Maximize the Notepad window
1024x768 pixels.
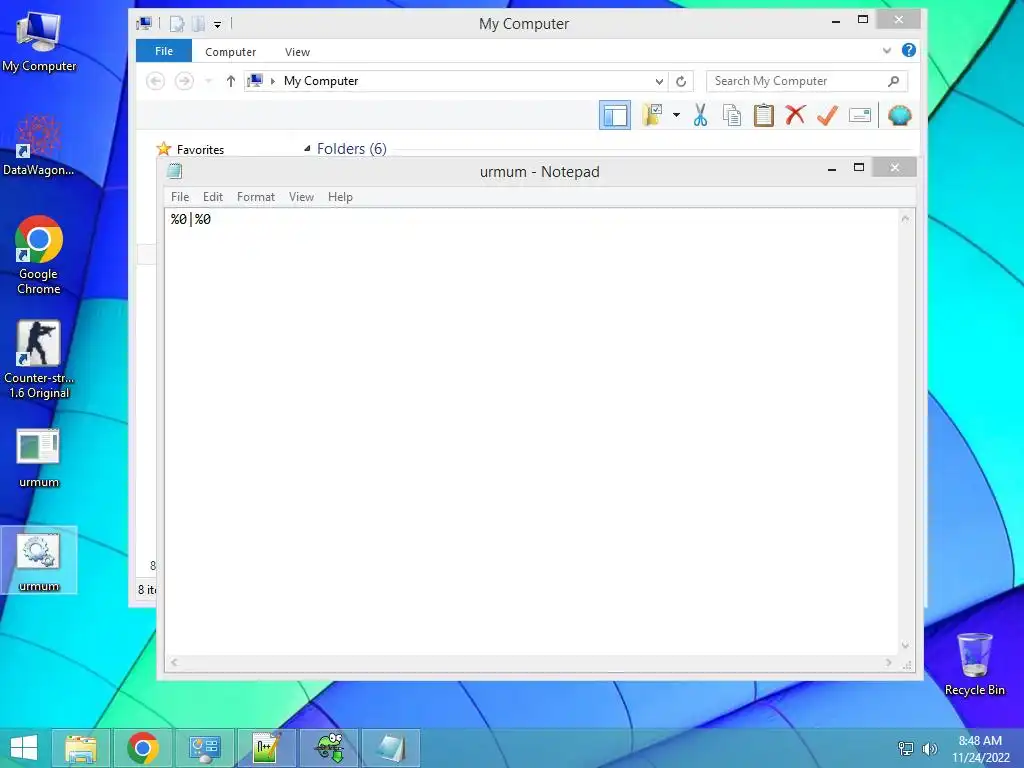click(859, 168)
